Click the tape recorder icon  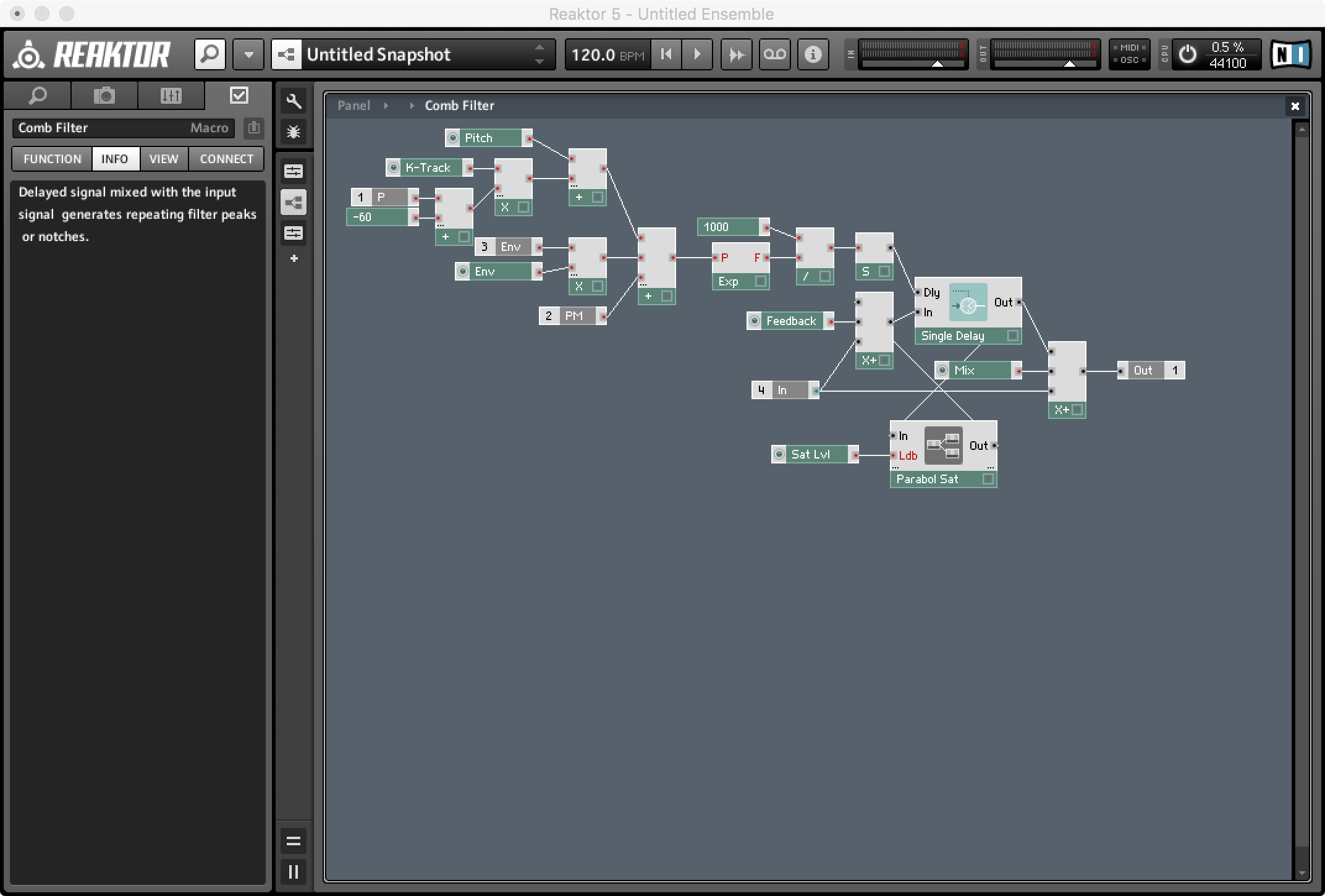(774, 54)
